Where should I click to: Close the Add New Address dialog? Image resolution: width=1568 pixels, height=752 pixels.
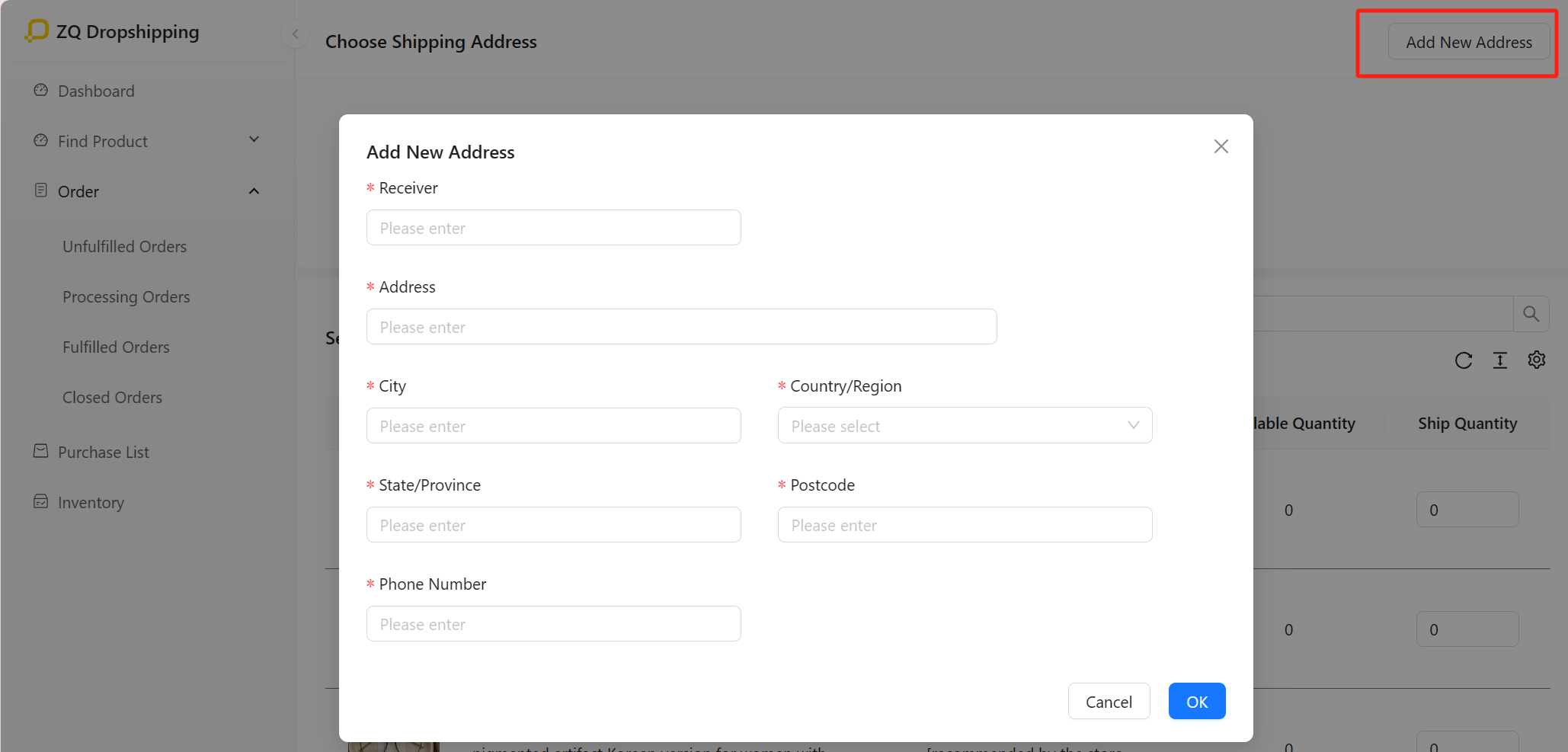click(1221, 146)
